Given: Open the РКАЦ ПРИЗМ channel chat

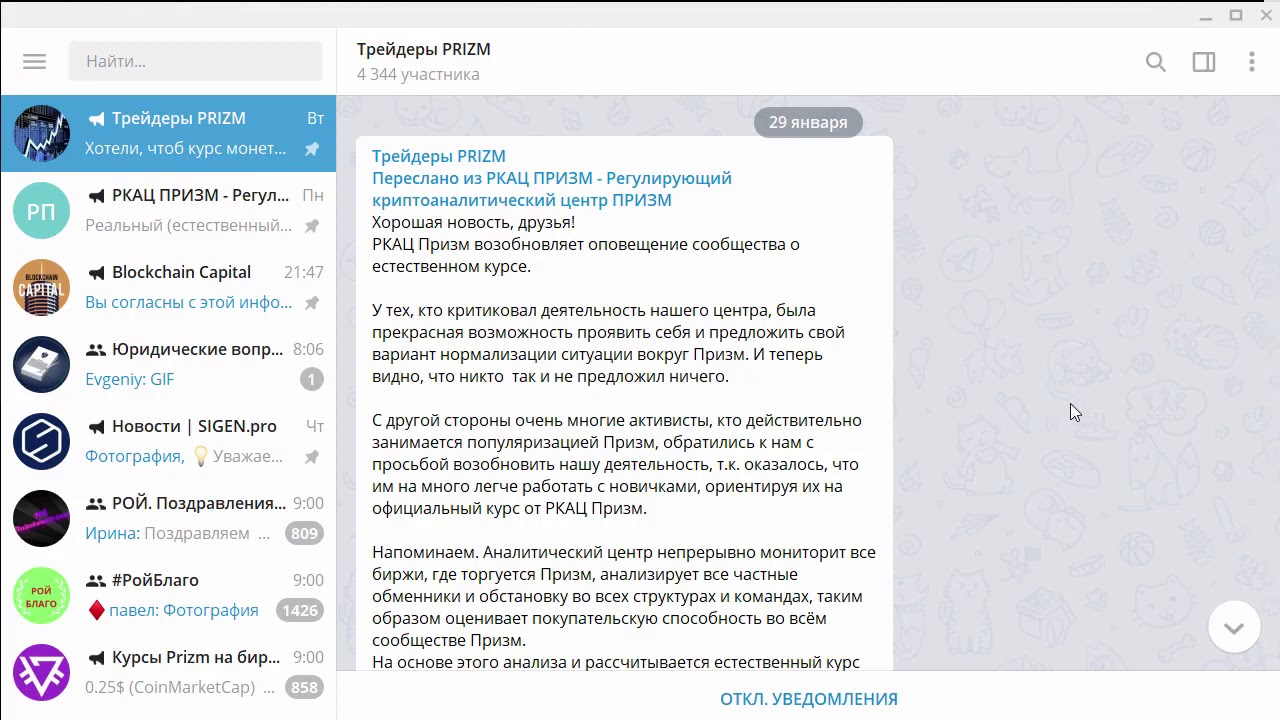Looking at the screenshot, I should (168, 211).
